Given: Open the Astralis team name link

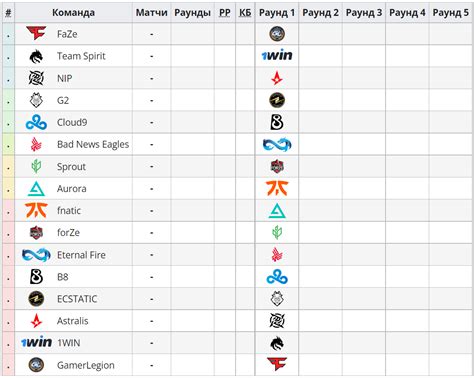Looking at the screenshot, I should pos(73,321).
